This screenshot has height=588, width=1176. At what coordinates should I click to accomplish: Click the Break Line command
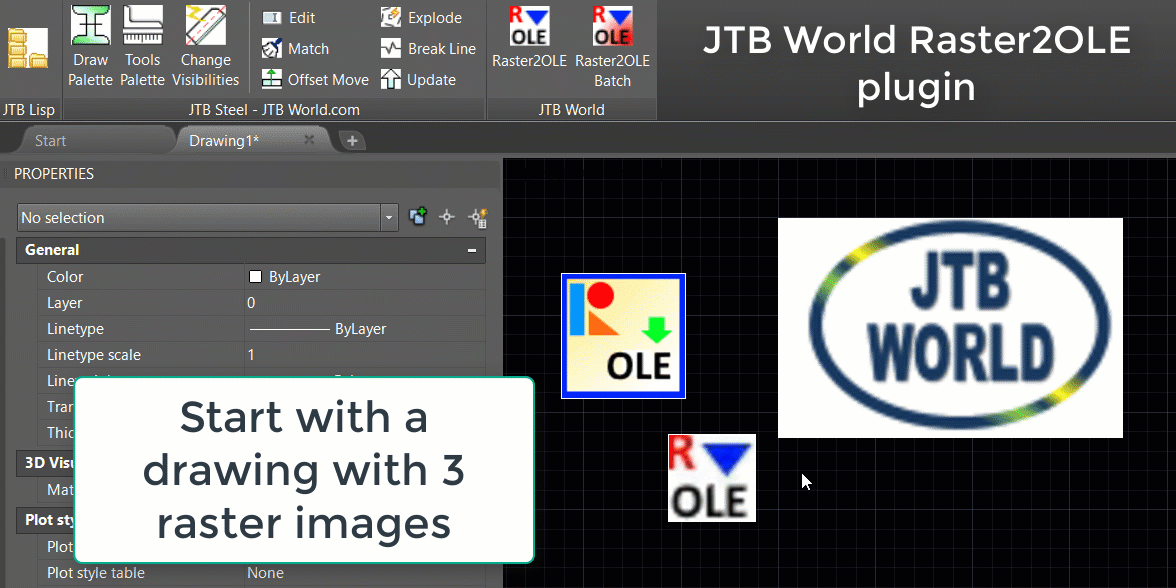(x=428, y=49)
